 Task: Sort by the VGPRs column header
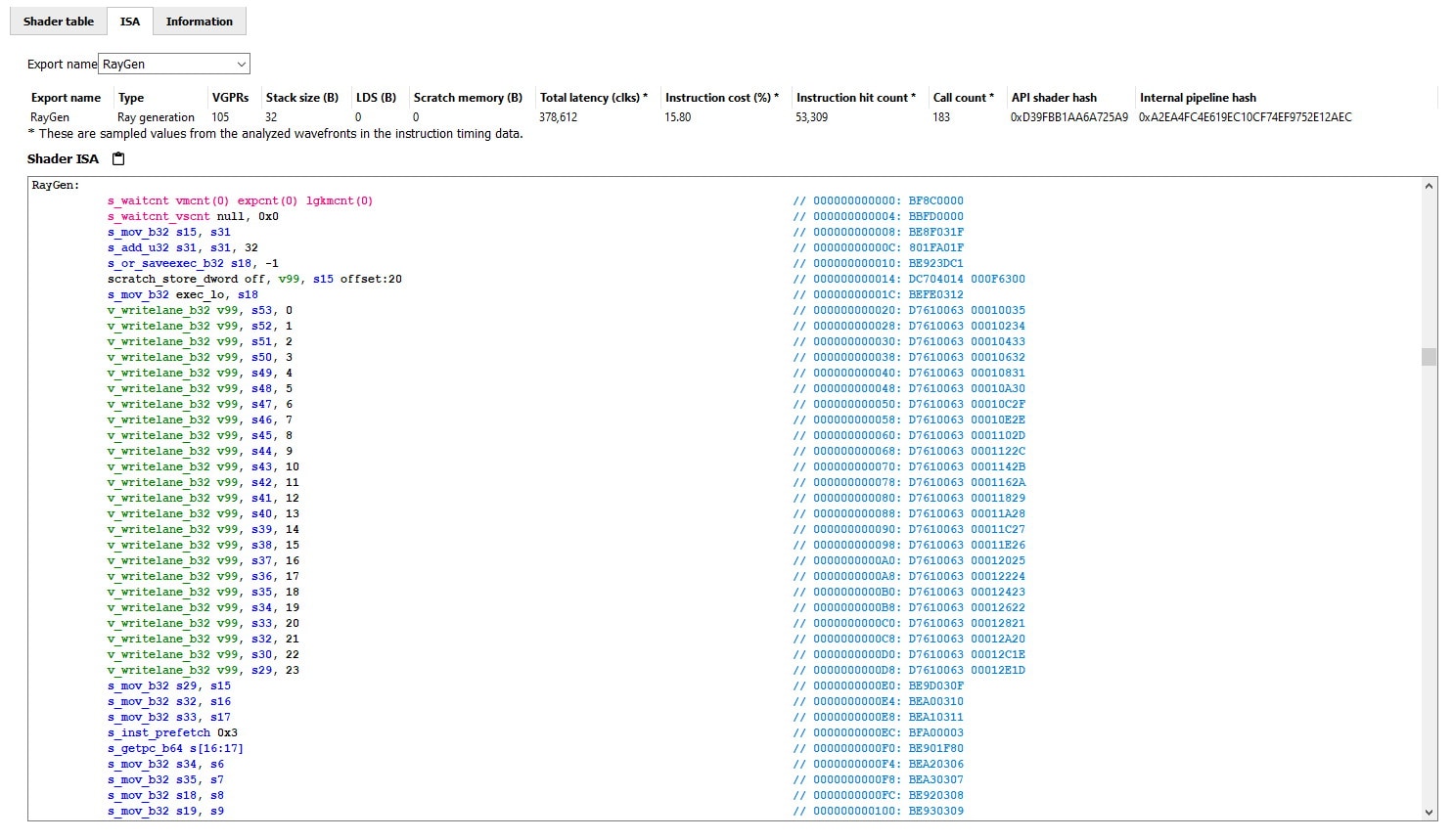tap(230, 98)
